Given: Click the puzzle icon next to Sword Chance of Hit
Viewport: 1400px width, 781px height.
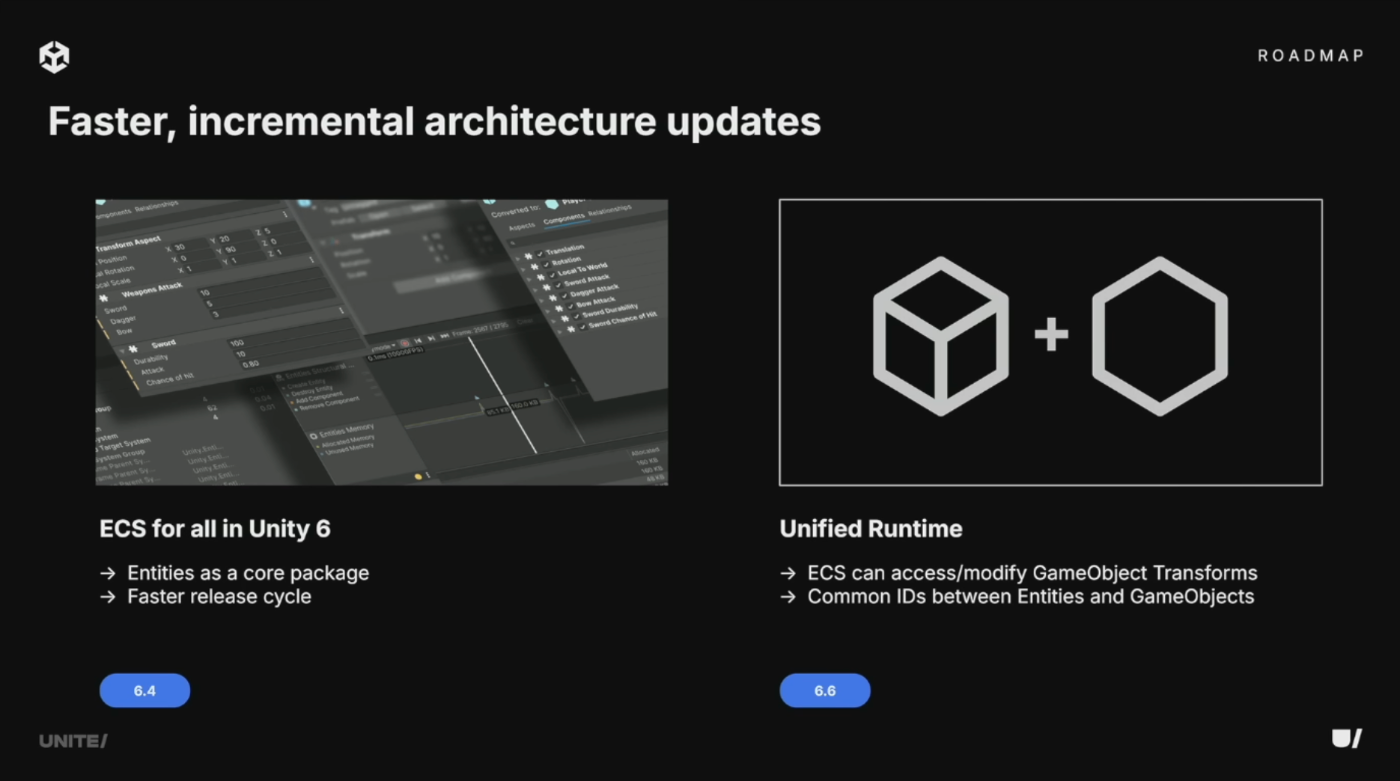Looking at the screenshot, I should point(571,329).
